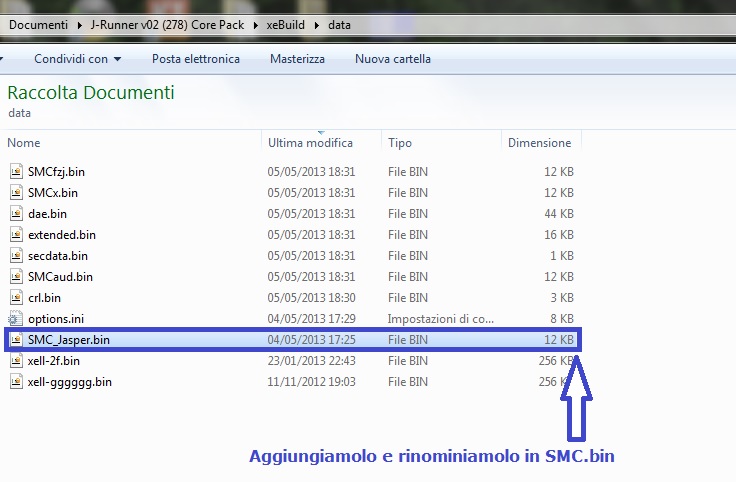Go to Documenti in address bar
Image resolution: width=736 pixels, height=482 pixels.
point(37,22)
